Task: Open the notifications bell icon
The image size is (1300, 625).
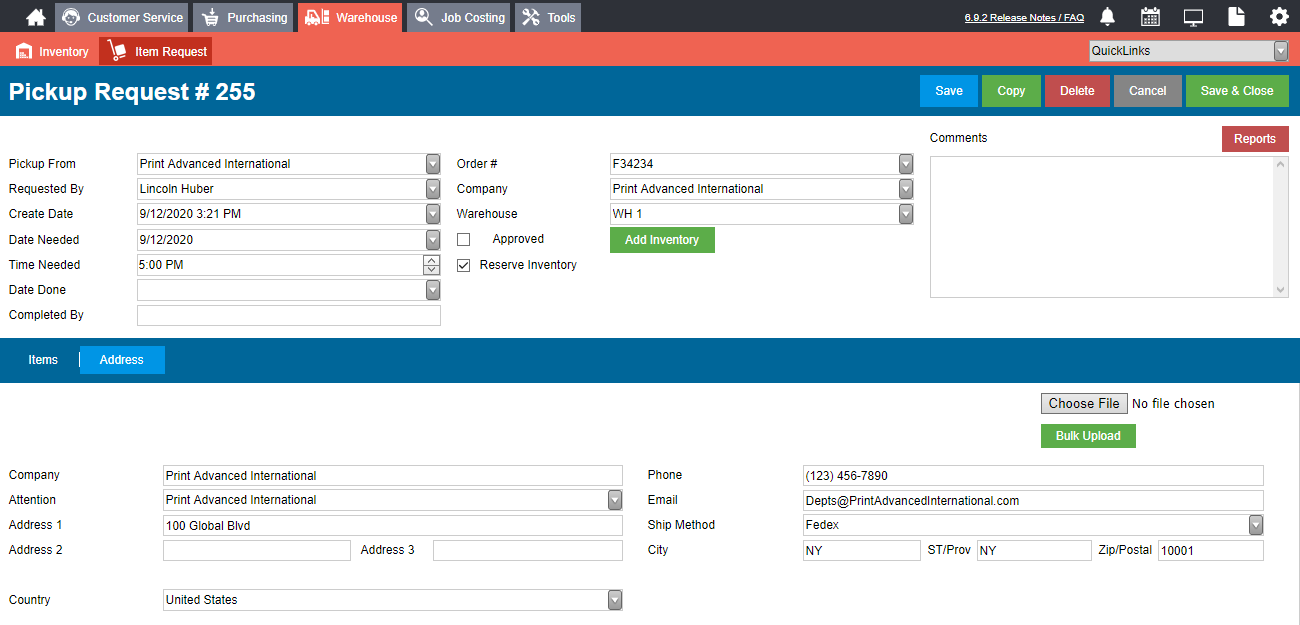Action: 1108,17
